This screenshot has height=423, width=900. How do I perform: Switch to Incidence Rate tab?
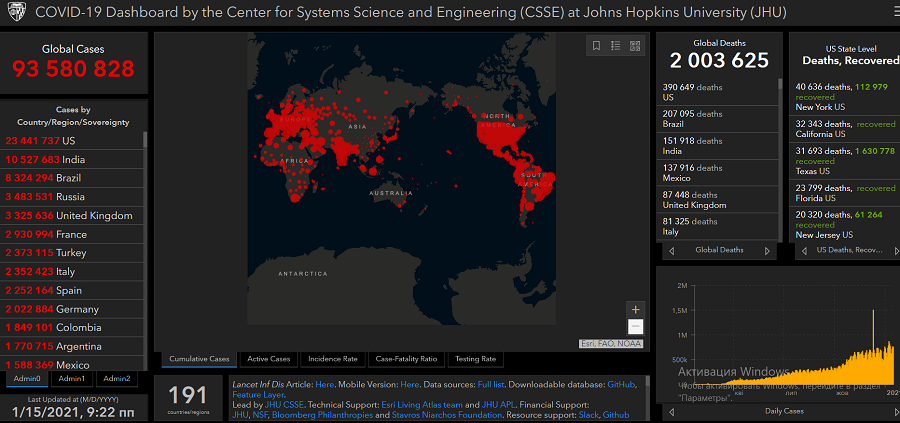333,359
